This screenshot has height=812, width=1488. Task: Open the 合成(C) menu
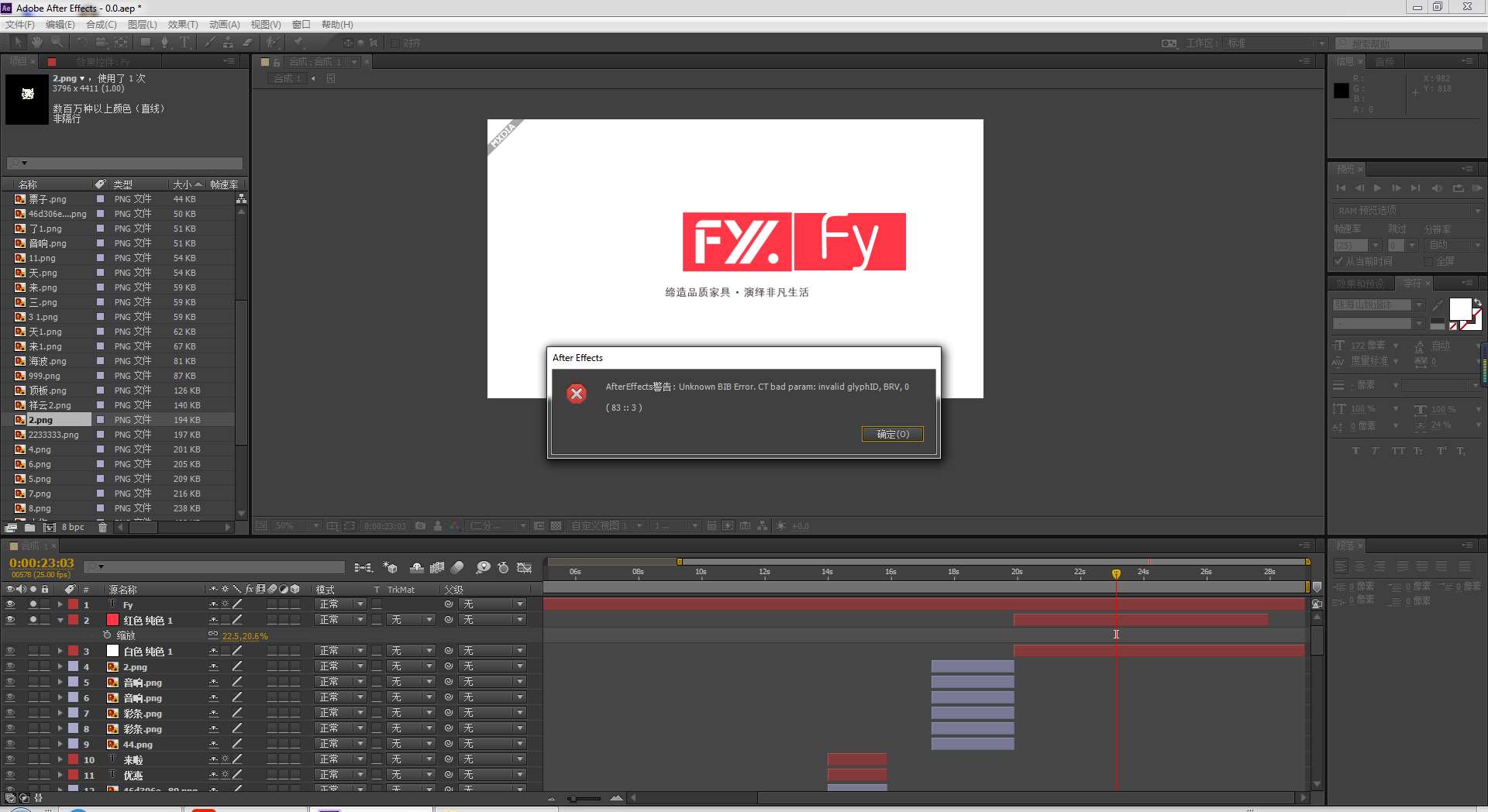point(102,25)
